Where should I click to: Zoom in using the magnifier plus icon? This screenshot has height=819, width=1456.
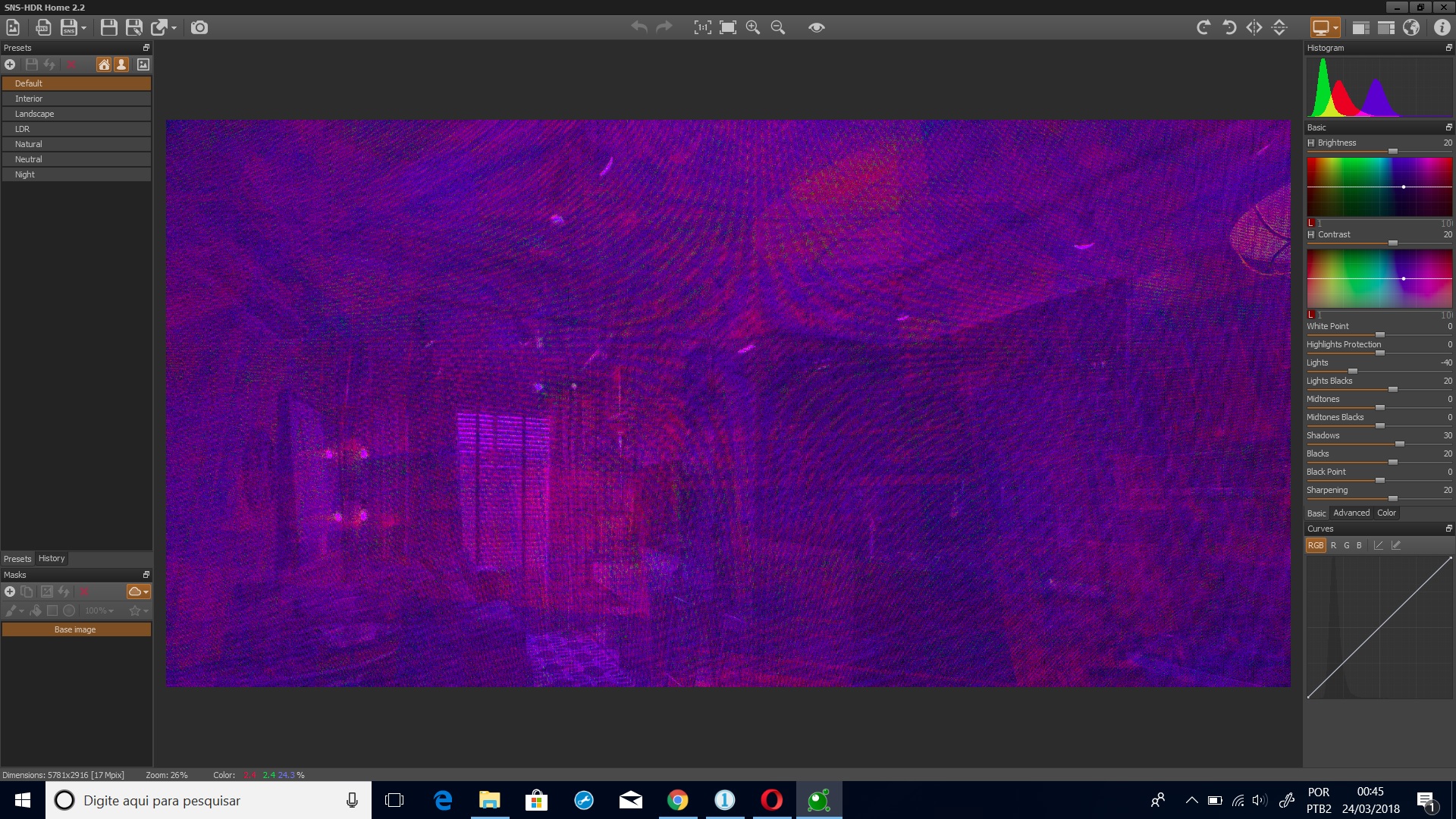pos(753,27)
